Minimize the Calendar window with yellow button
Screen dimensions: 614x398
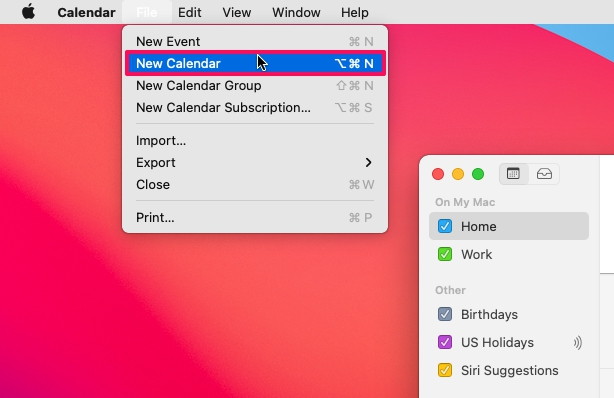458,174
